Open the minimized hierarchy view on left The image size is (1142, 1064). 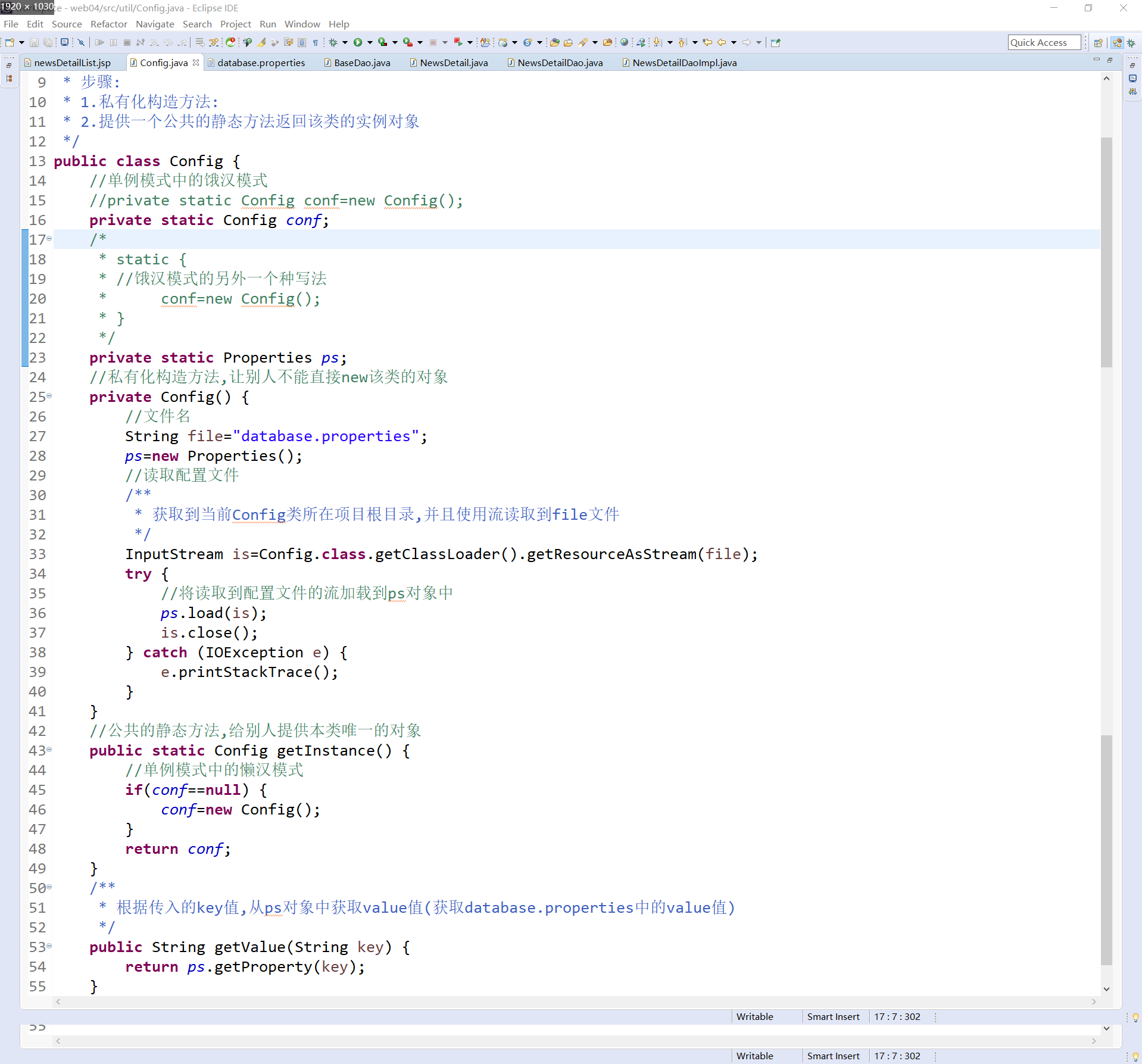tap(9, 78)
